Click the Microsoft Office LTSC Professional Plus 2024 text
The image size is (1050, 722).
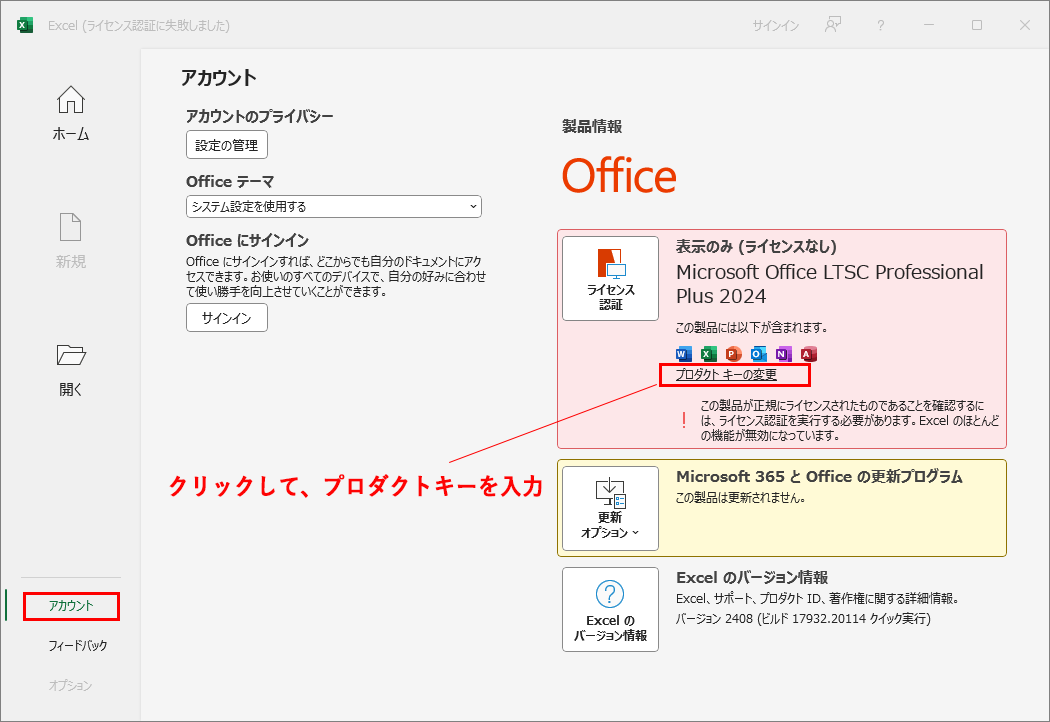pos(829,284)
